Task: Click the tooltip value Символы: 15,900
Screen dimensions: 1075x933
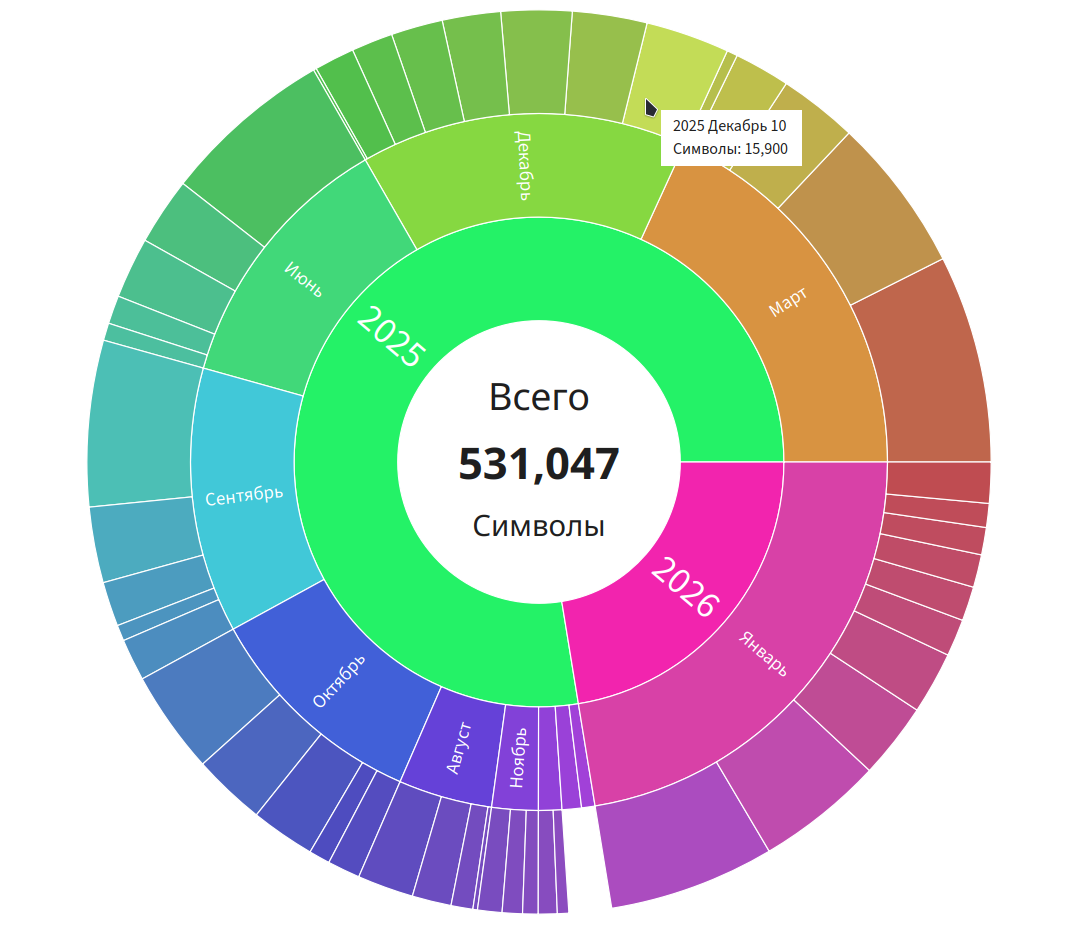Action: coord(730,149)
